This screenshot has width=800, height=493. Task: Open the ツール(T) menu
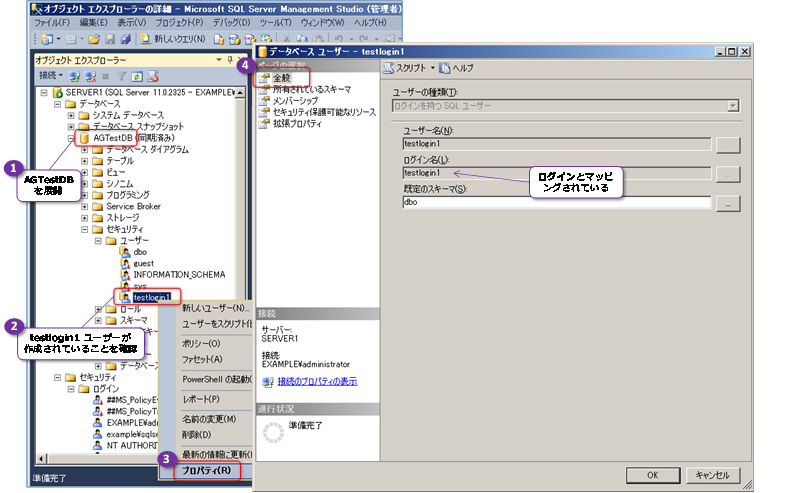(276, 22)
